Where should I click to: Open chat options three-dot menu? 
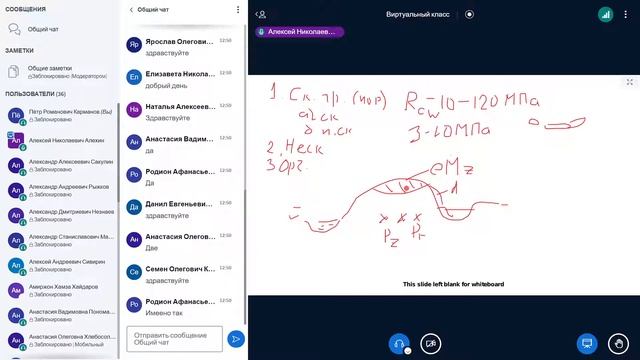point(238,10)
